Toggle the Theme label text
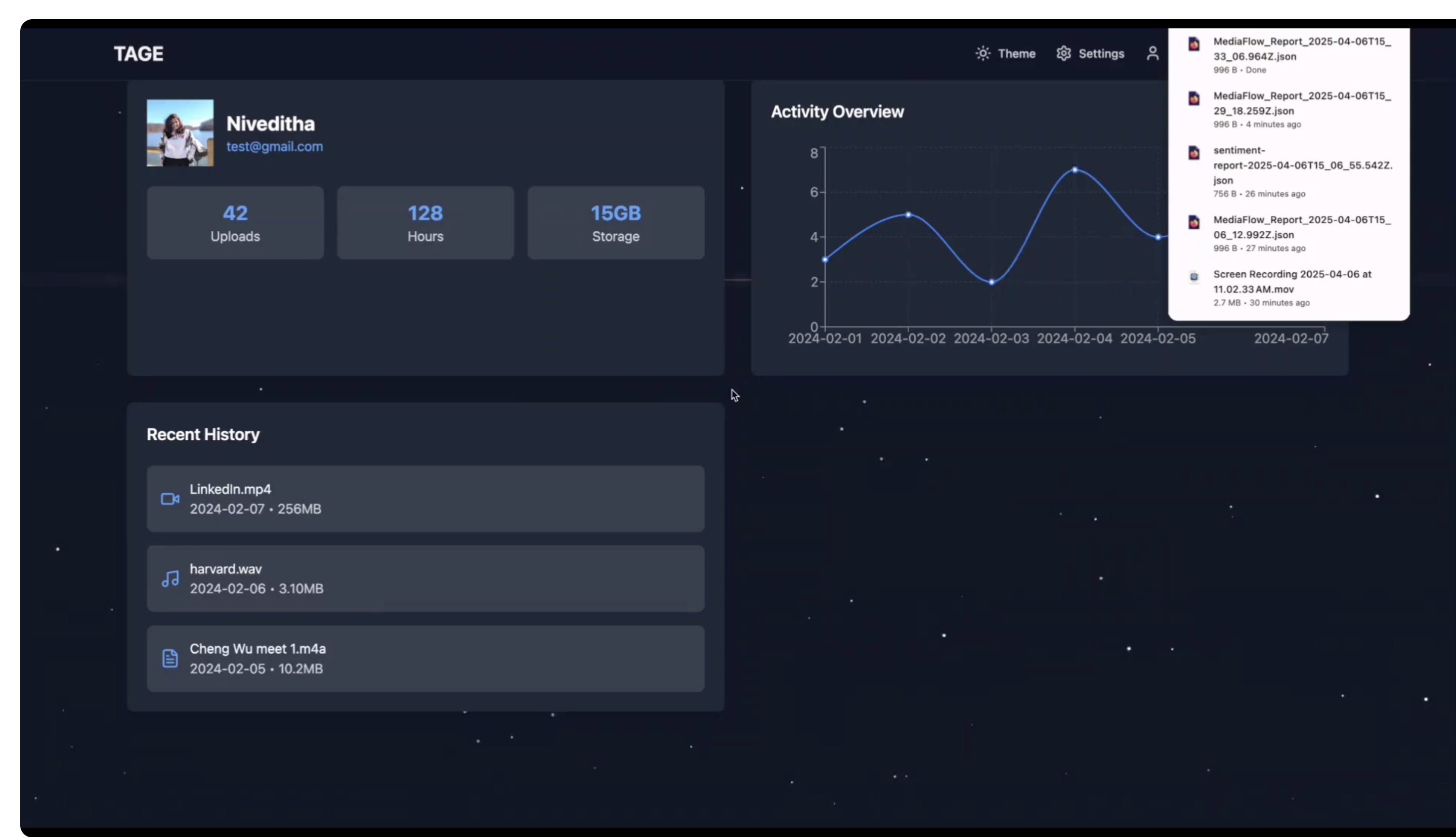This screenshot has height=840, width=1456. click(1016, 54)
